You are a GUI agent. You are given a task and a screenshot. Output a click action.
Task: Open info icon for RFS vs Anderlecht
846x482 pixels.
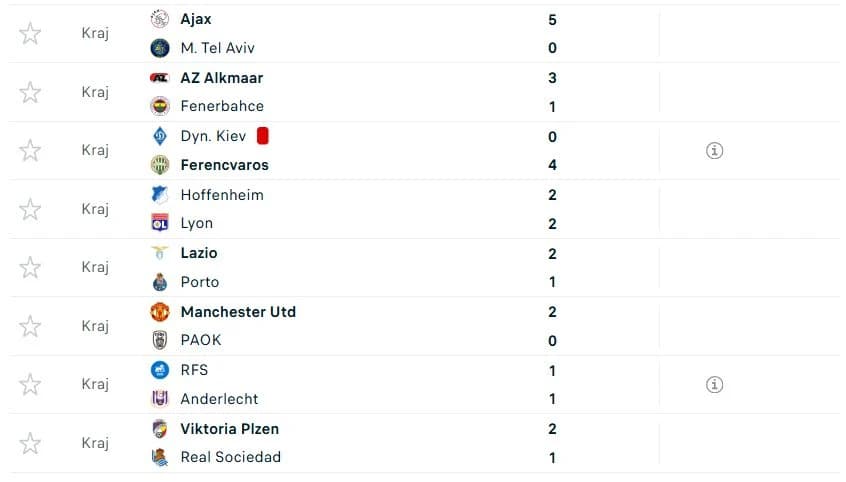click(714, 385)
